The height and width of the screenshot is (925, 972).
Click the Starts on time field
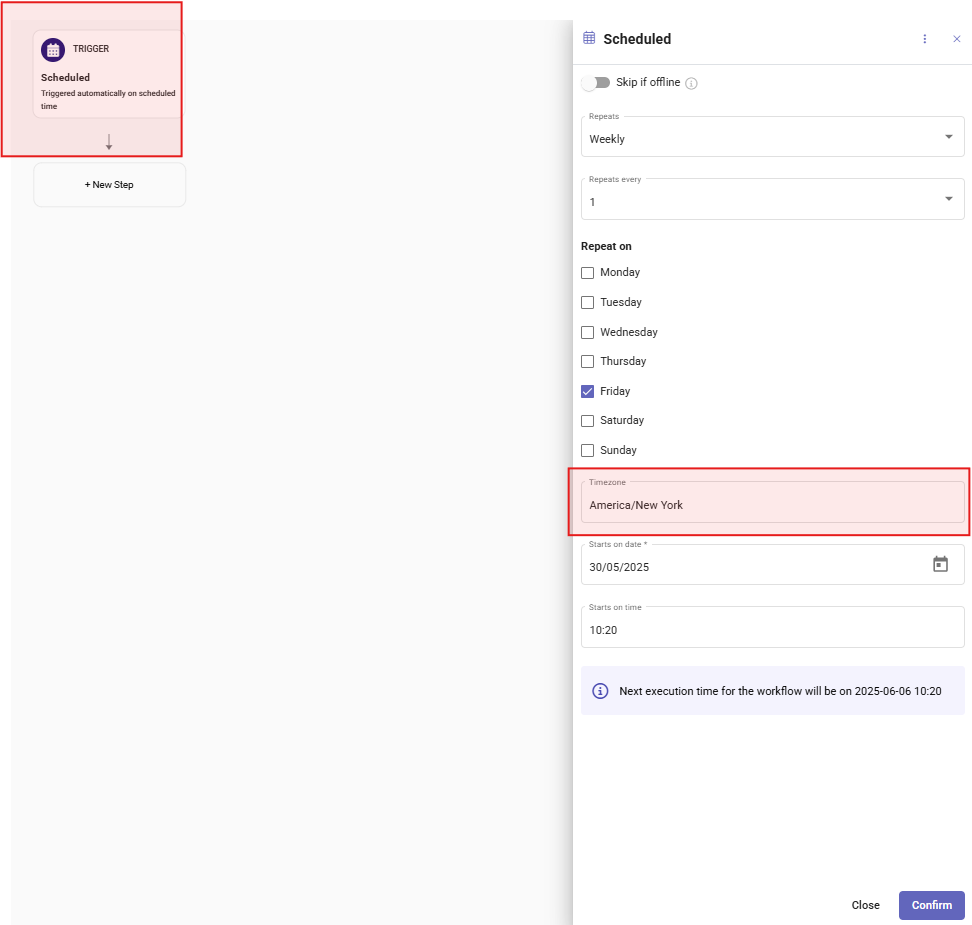point(772,627)
